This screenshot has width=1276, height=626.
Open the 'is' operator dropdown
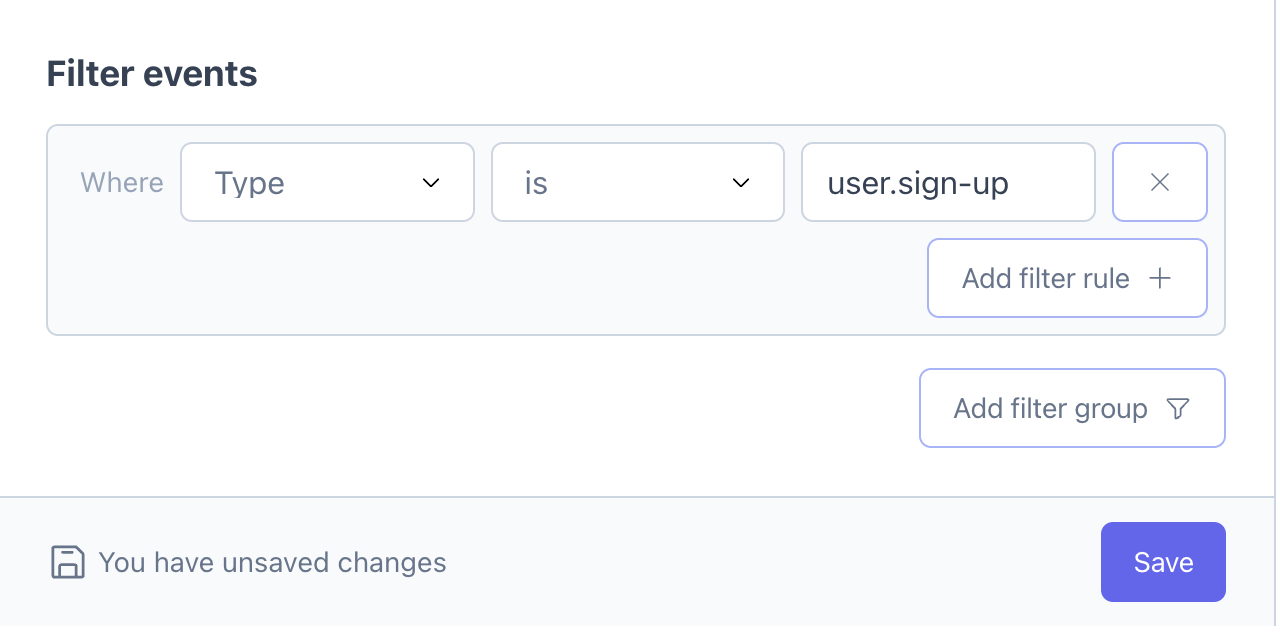coord(637,182)
